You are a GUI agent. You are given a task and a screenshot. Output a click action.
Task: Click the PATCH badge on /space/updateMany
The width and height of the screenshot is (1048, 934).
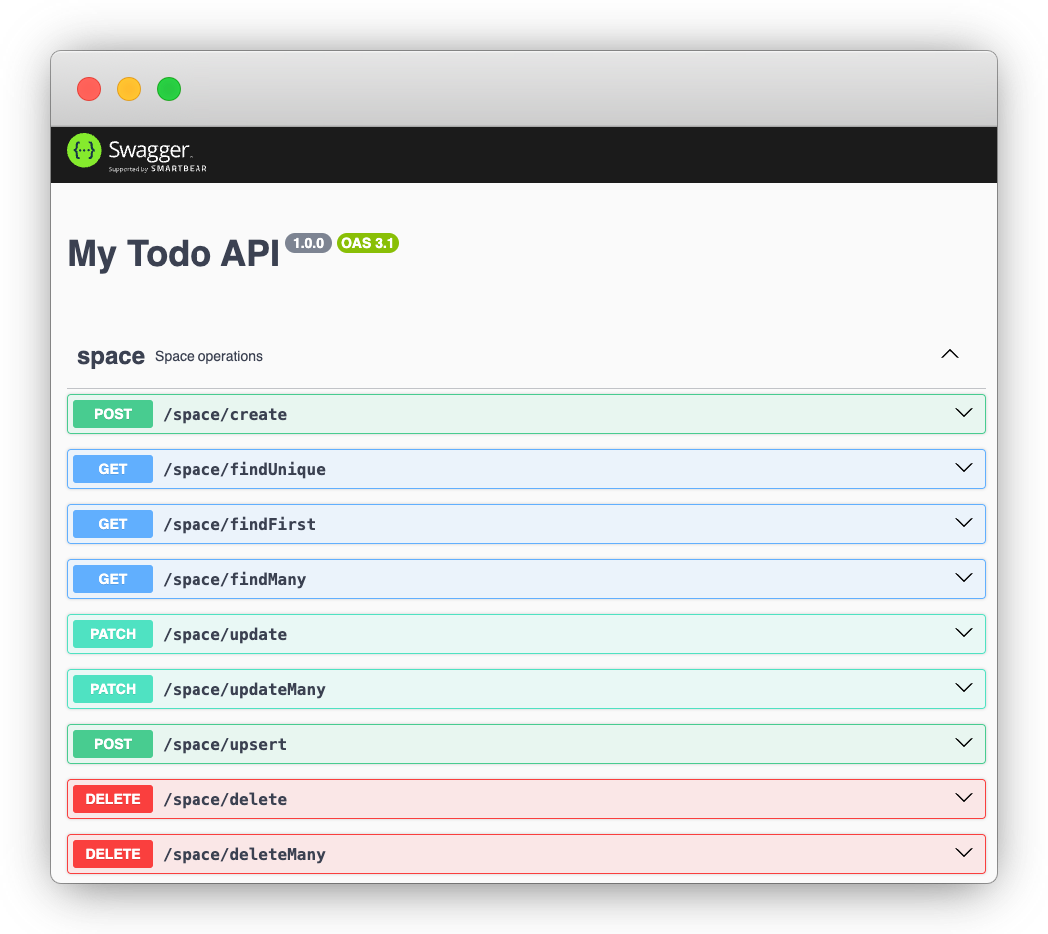click(x=112, y=688)
